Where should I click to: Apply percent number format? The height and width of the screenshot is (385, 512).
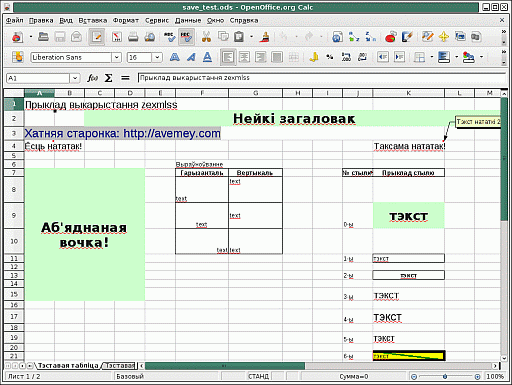coord(330,57)
